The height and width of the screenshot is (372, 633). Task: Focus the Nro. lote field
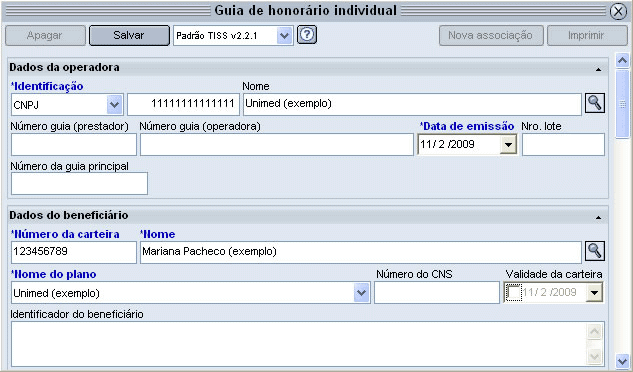563,145
